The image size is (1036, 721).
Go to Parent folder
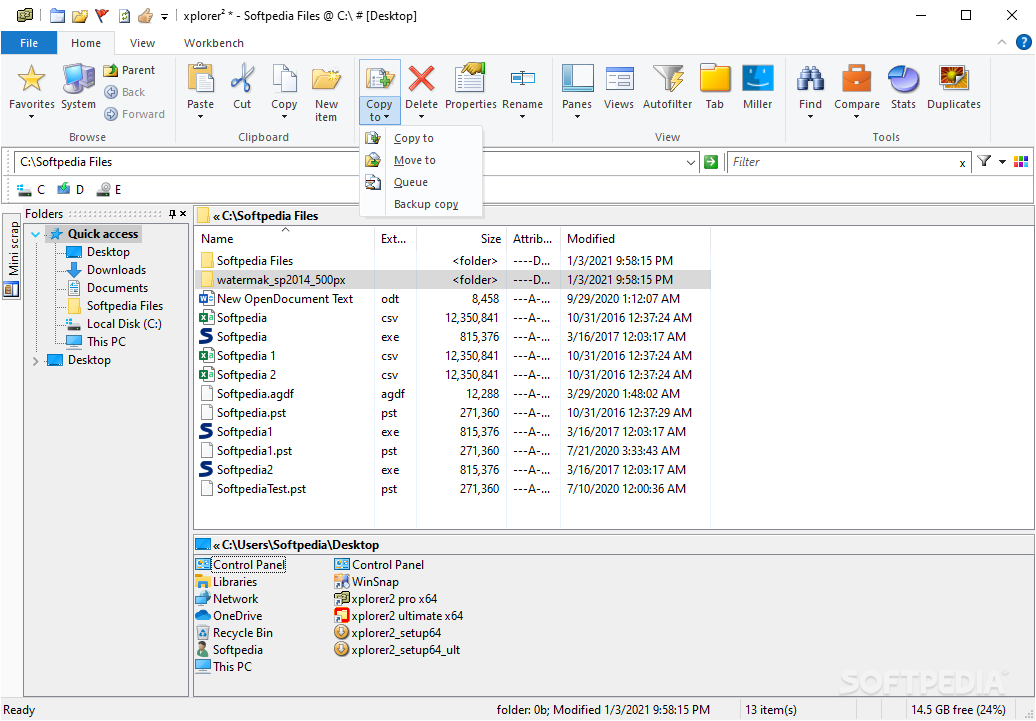130,70
